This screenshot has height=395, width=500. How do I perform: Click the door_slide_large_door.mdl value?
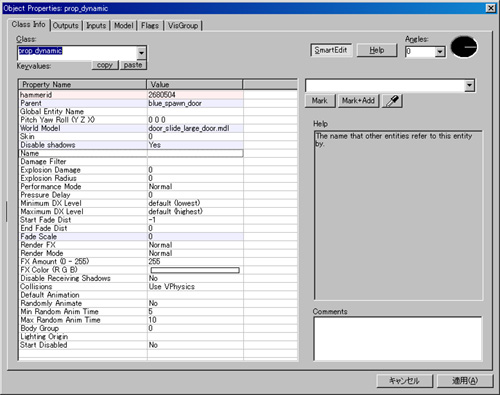[x=189, y=128]
